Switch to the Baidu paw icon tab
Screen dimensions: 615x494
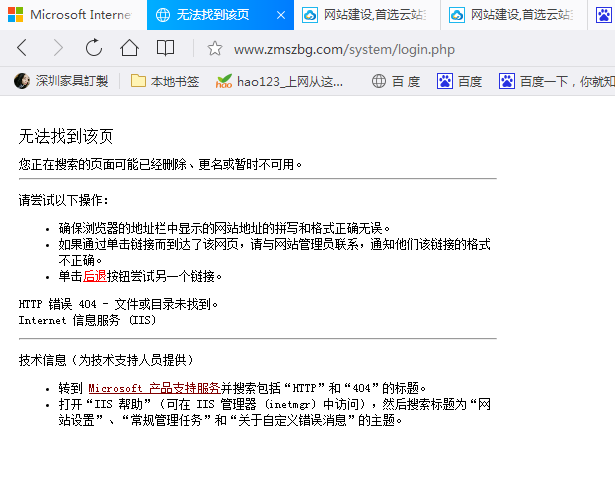pos(604,15)
